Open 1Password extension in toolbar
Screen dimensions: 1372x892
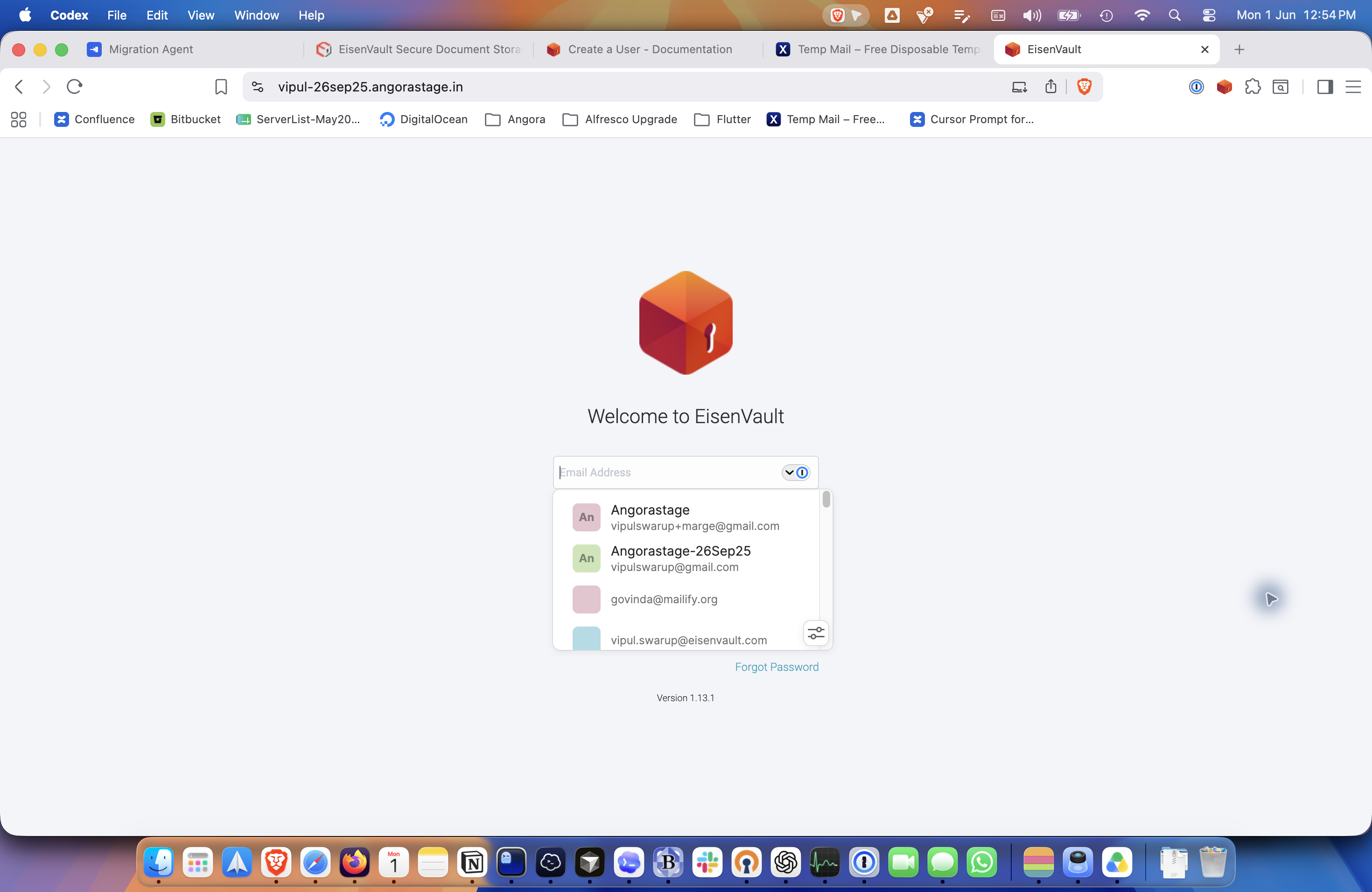[x=1196, y=86]
